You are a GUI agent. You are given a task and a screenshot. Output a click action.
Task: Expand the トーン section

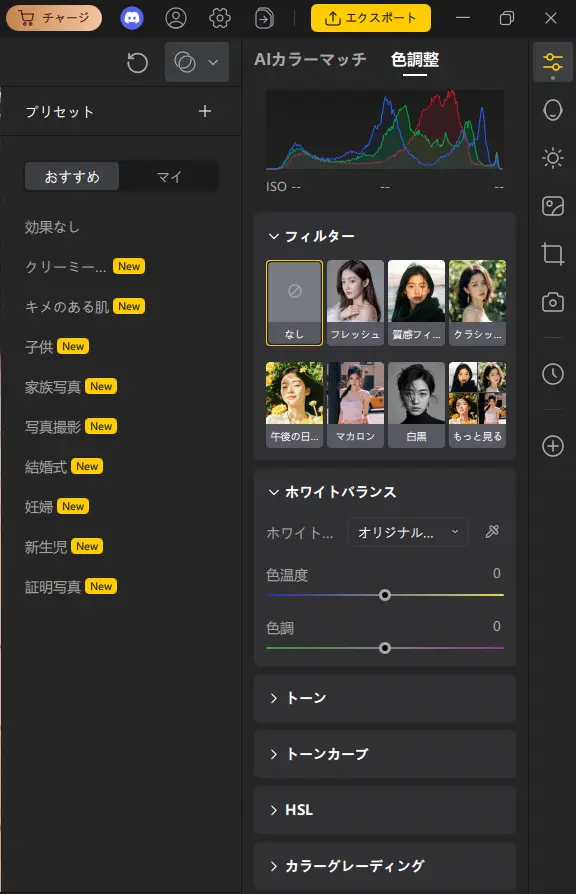coord(385,698)
